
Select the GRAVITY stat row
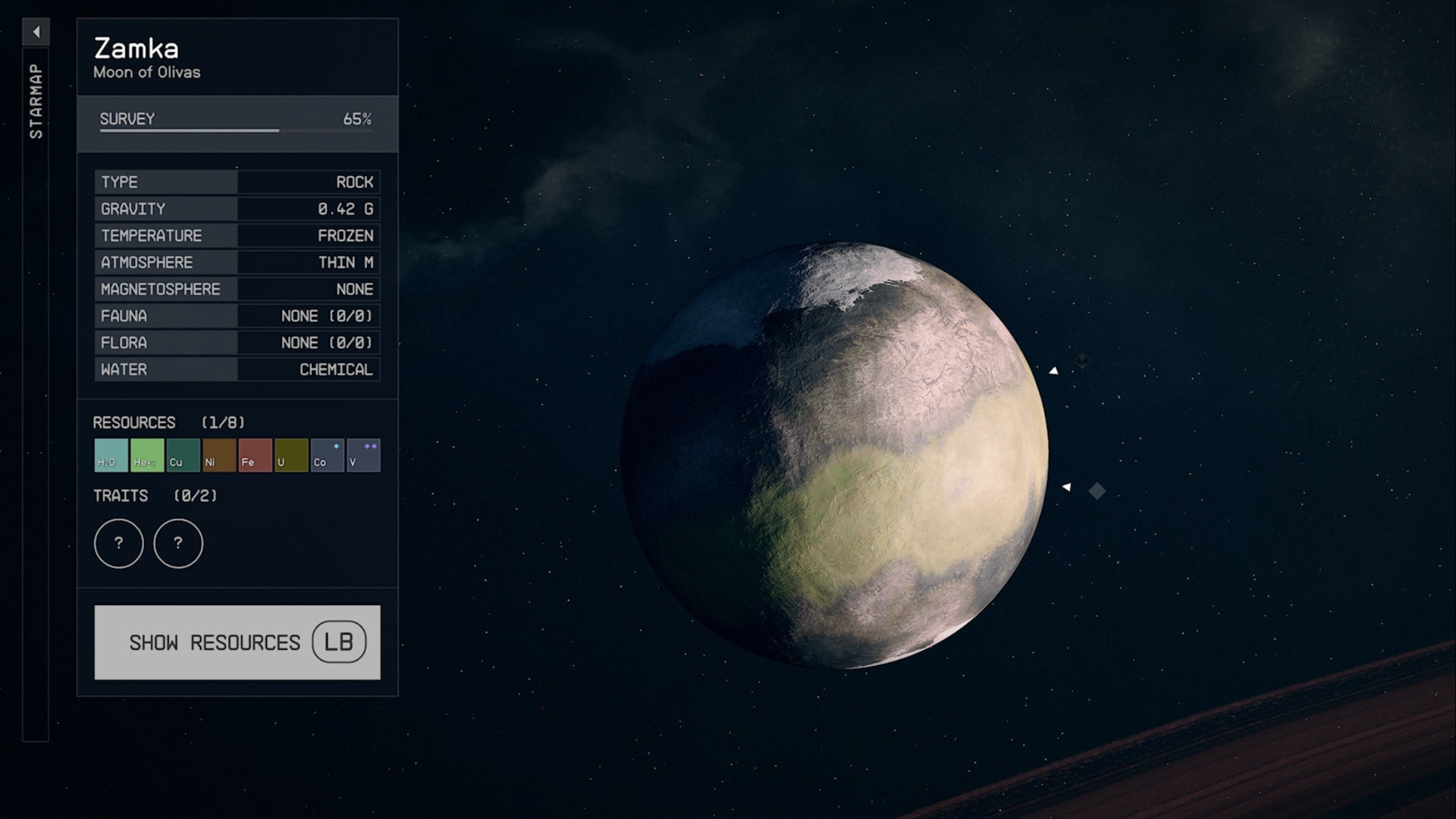point(237,209)
